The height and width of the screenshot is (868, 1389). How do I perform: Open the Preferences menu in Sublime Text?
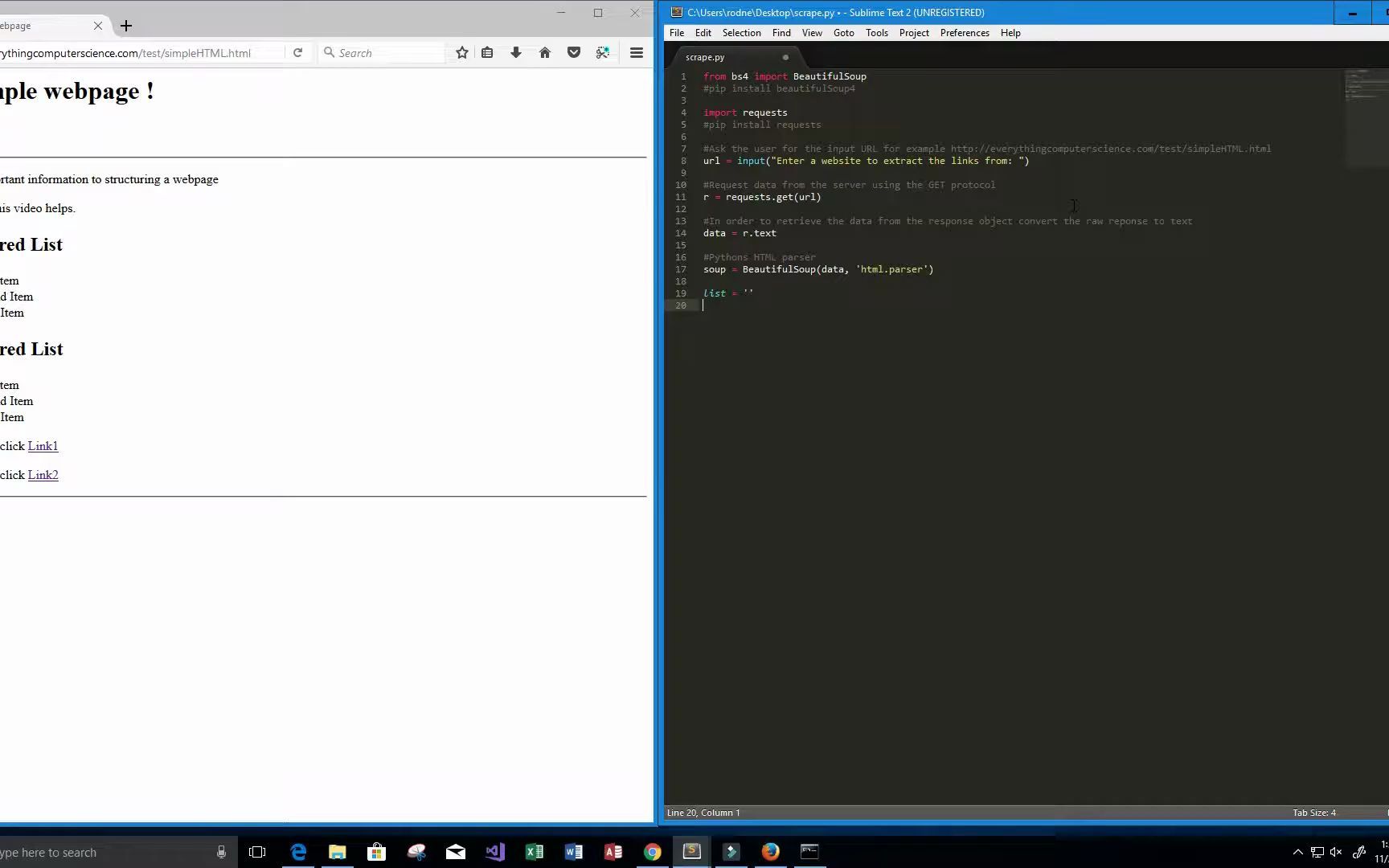pos(964,32)
